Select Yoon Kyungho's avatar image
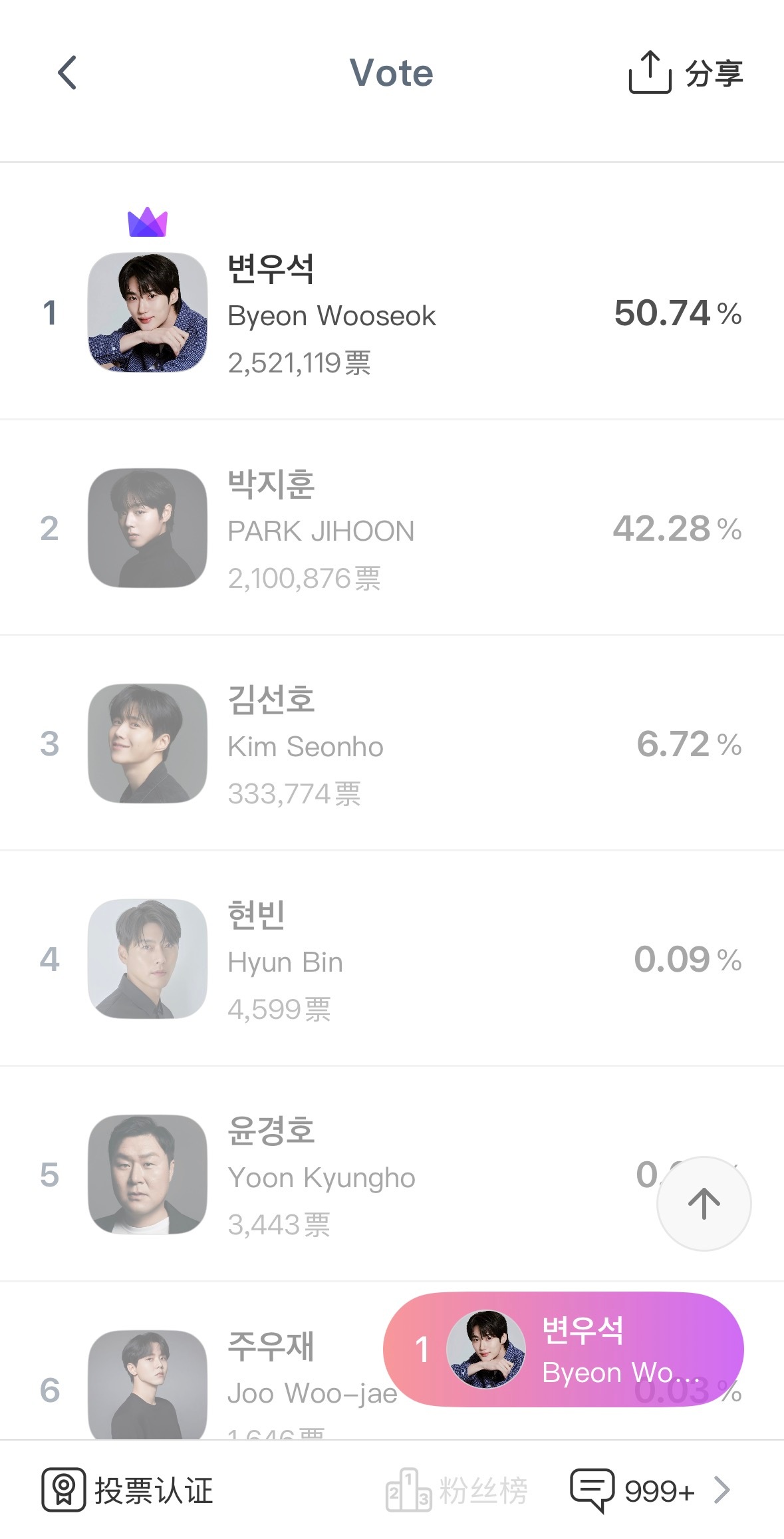The width and height of the screenshot is (784, 1539). (148, 1174)
